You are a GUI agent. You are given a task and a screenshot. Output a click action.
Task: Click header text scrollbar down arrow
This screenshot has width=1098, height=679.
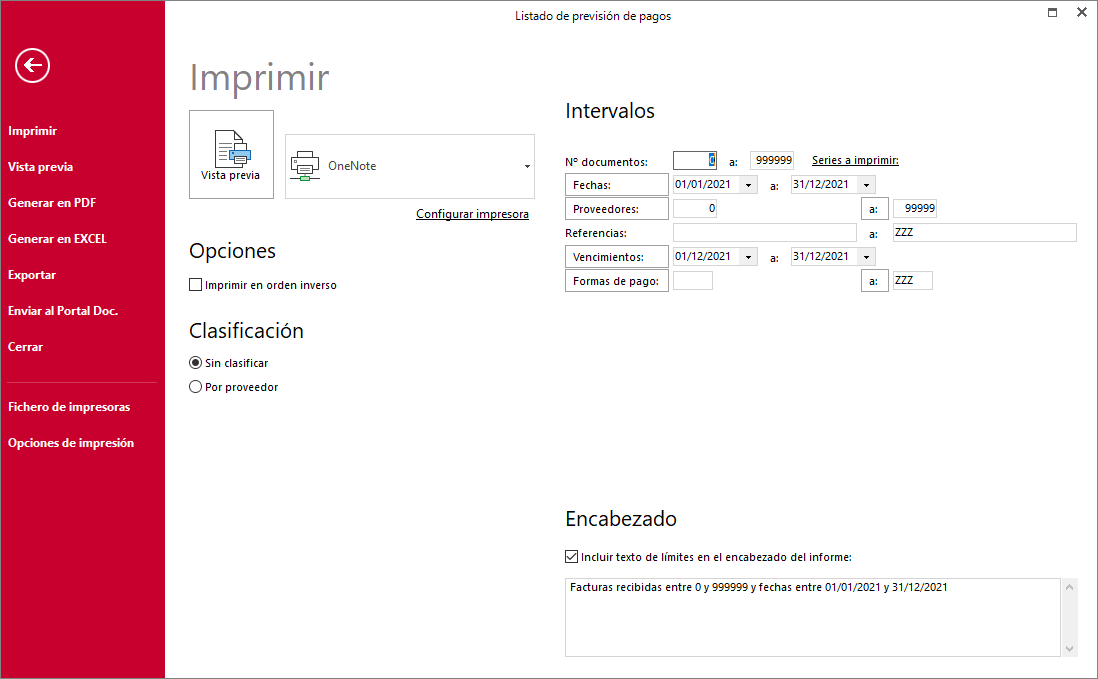click(1069, 649)
